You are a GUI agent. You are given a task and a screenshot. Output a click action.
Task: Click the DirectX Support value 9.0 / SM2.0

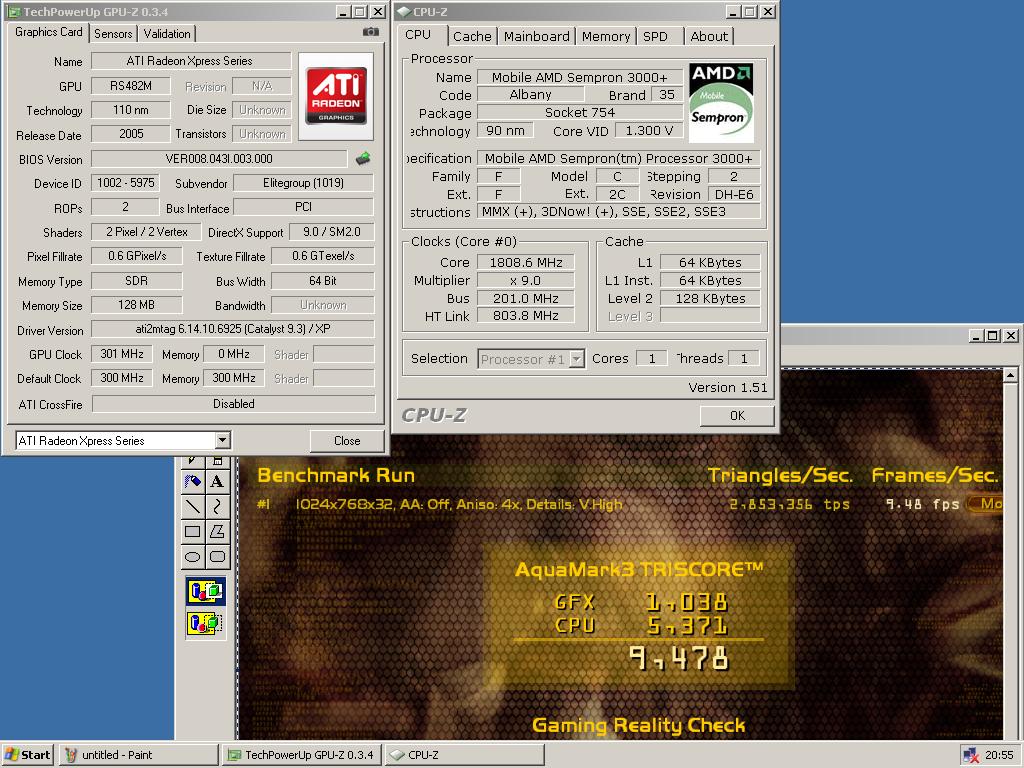[x=332, y=232]
